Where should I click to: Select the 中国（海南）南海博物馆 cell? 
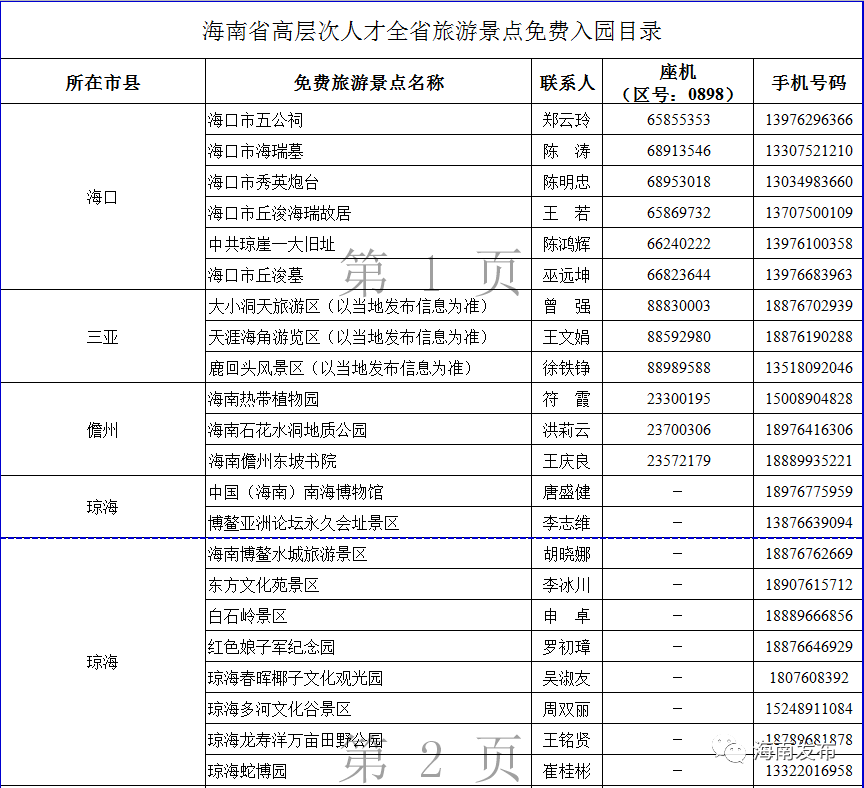pyautogui.click(x=369, y=491)
